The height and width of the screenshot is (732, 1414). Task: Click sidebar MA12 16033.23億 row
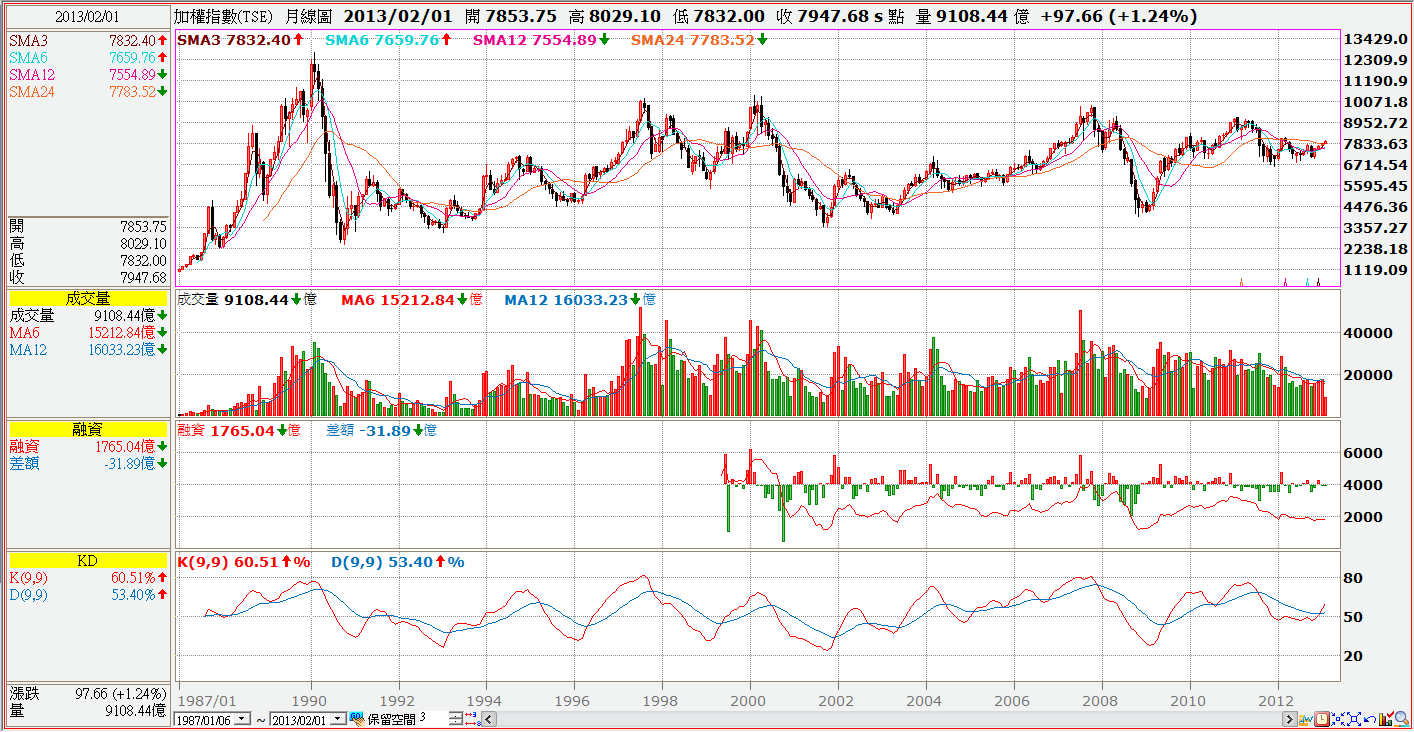click(88, 349)
